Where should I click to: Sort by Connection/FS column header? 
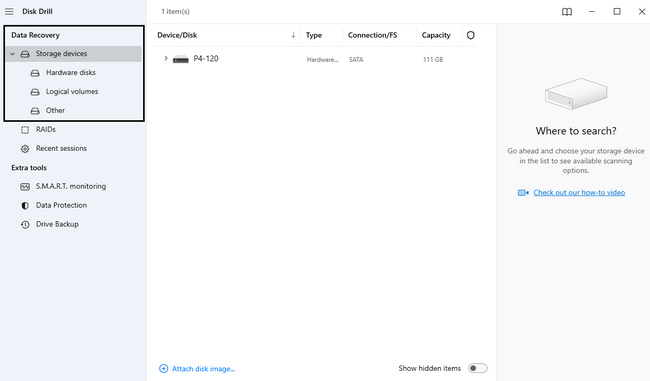(x=372, y=35)
